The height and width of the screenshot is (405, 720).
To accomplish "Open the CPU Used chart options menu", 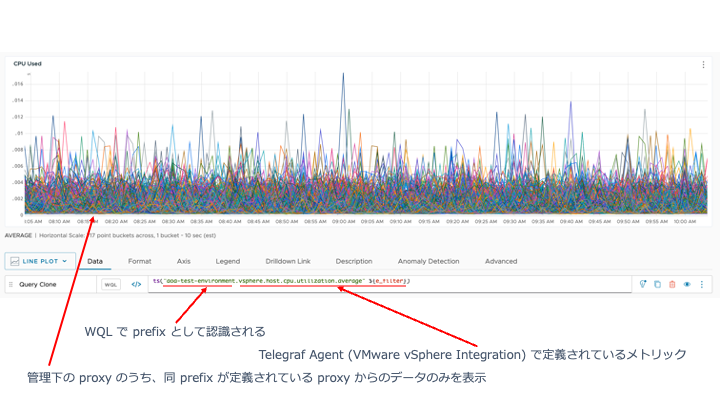I will tap(703, 65).
